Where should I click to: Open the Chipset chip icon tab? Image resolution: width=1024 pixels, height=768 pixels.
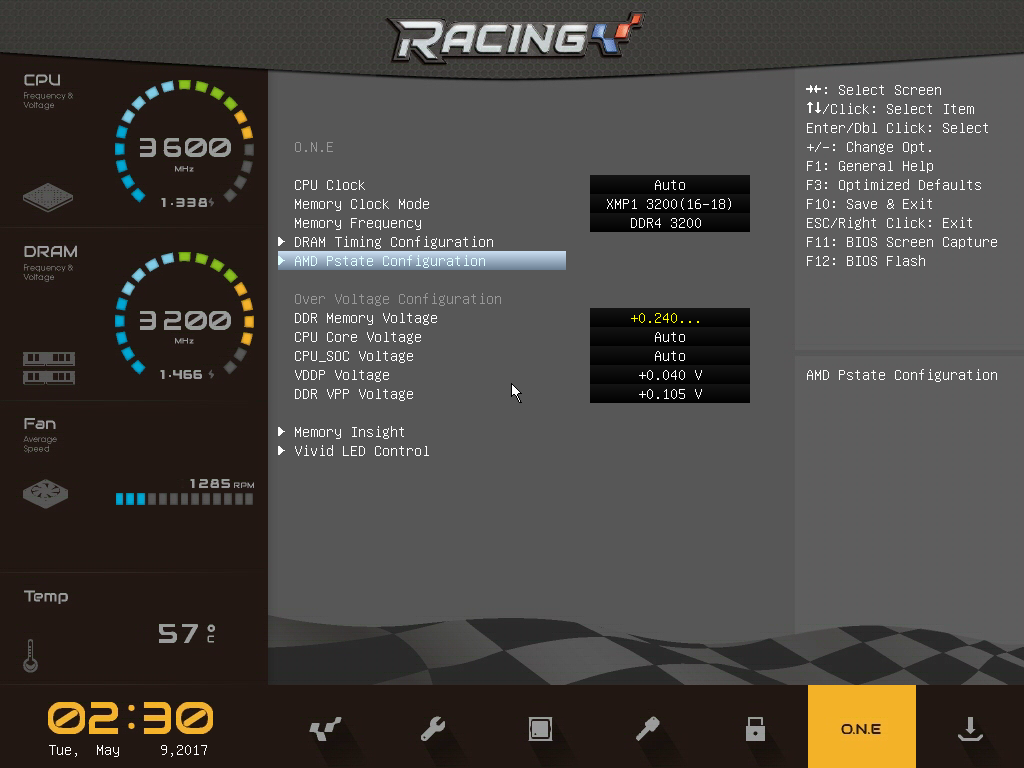pyautogui.click(x=540, y=729)
